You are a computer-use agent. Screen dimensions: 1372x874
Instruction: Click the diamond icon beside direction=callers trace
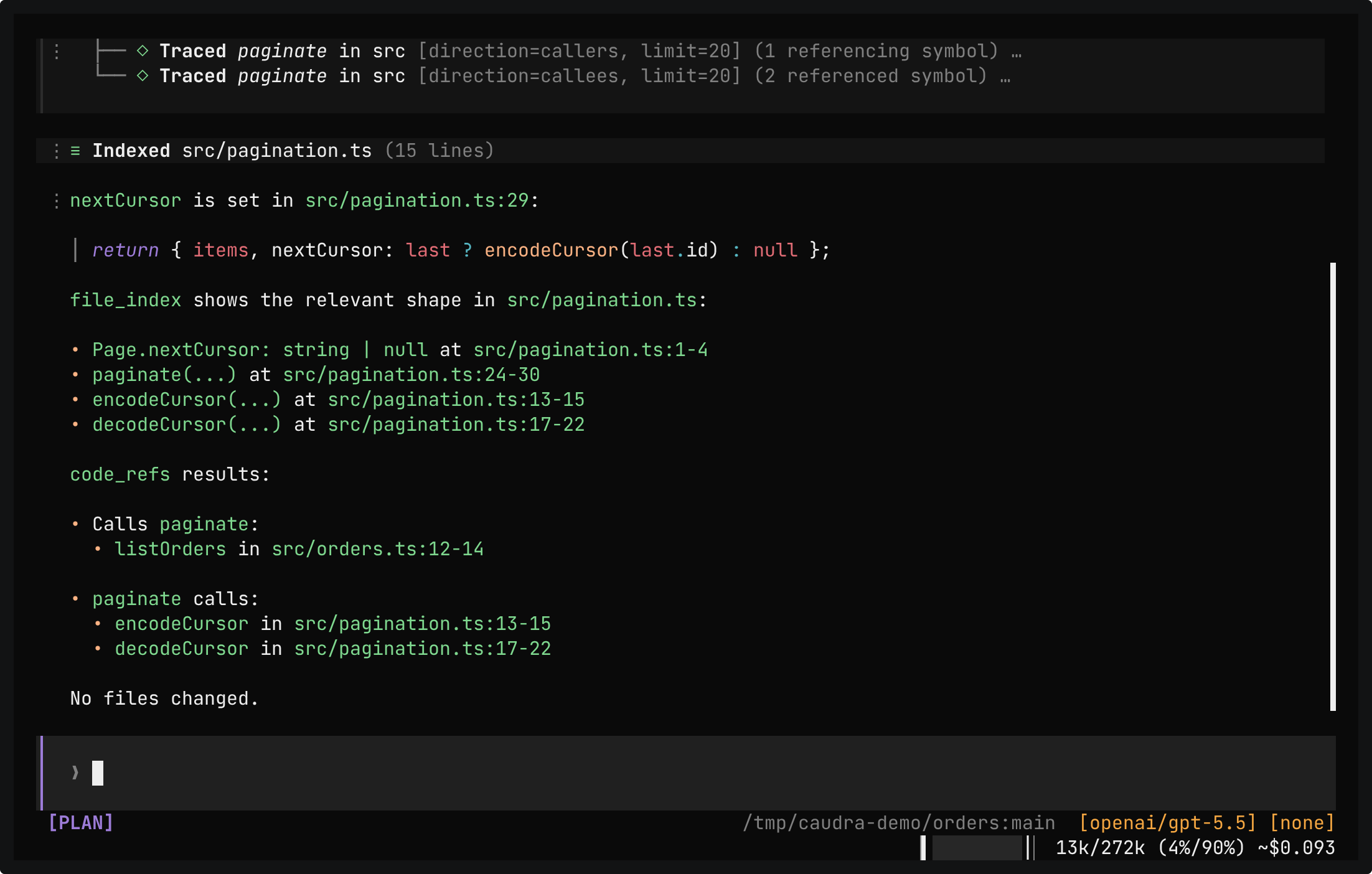pyautogui.click(x=143, y=50)
